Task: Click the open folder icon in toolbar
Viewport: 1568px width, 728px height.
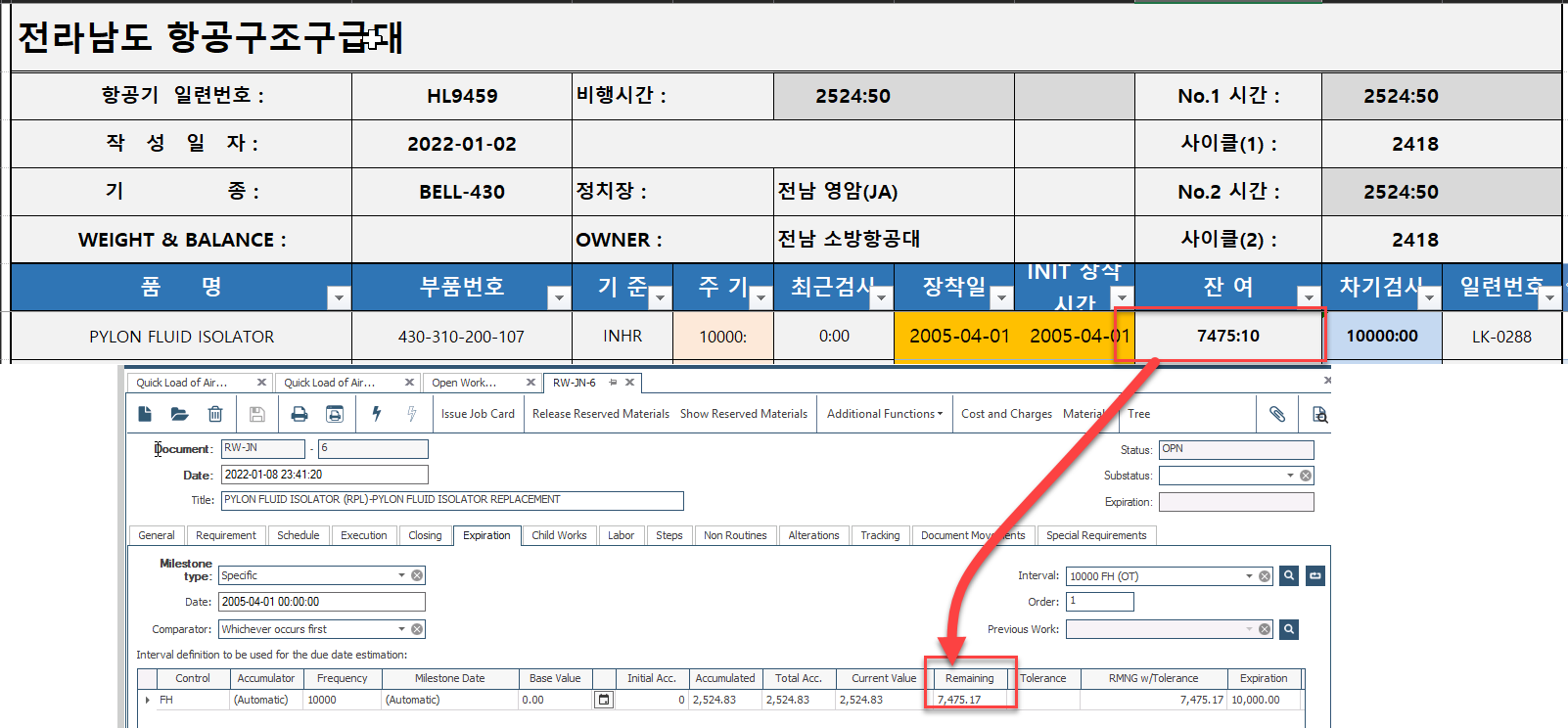Action: pos(179,414)
